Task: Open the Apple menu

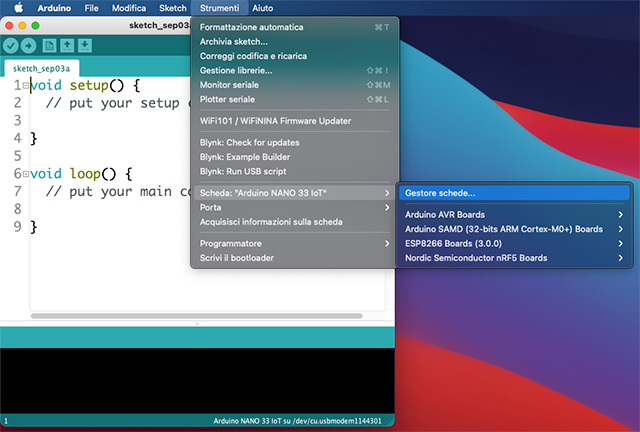Action: 17,7
